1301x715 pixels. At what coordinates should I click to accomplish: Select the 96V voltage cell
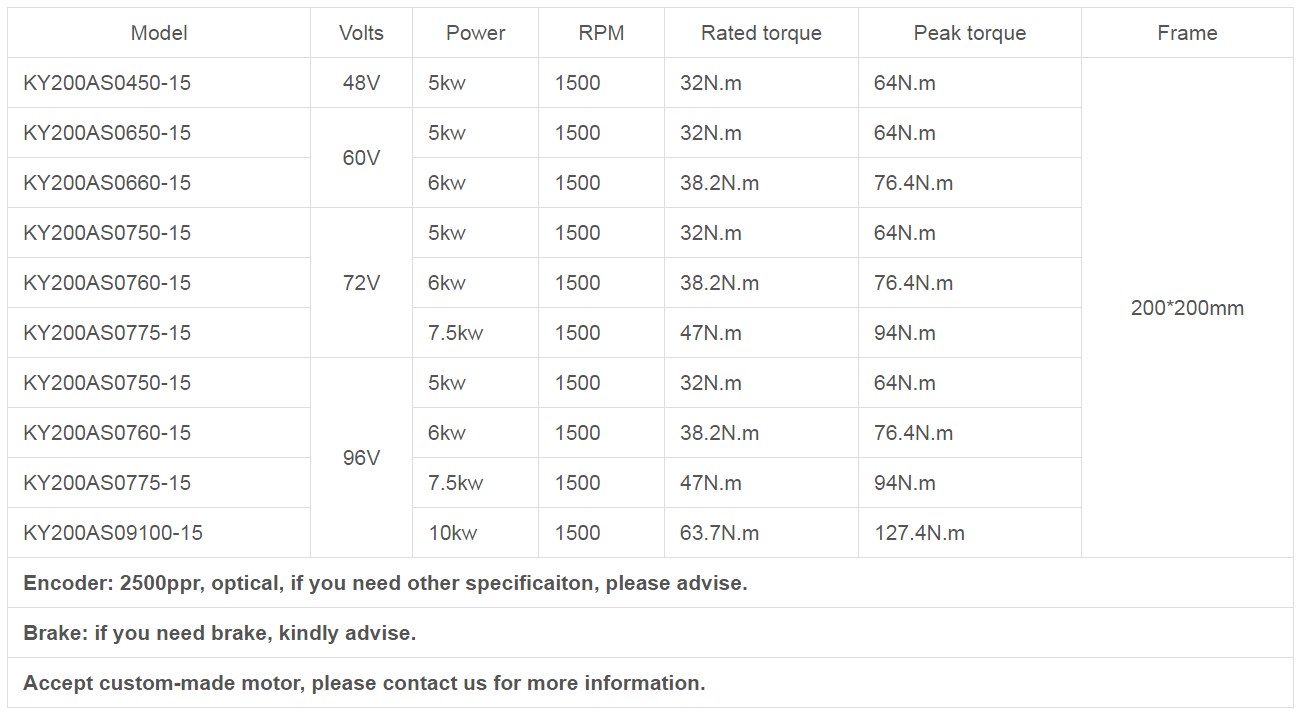(361, 458)
